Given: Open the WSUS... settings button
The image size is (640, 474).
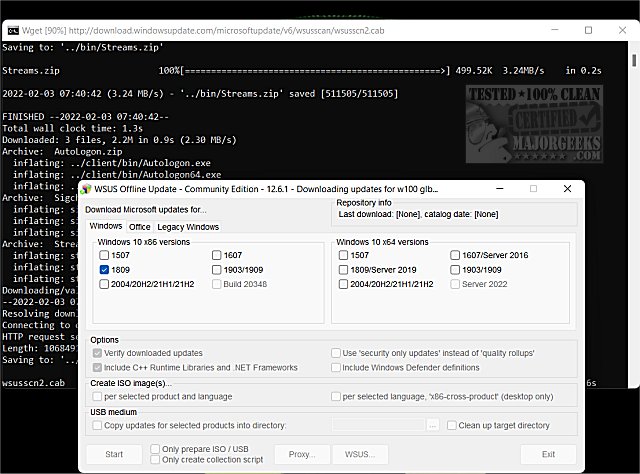Looking at the screenshot, I should (360, 454).
